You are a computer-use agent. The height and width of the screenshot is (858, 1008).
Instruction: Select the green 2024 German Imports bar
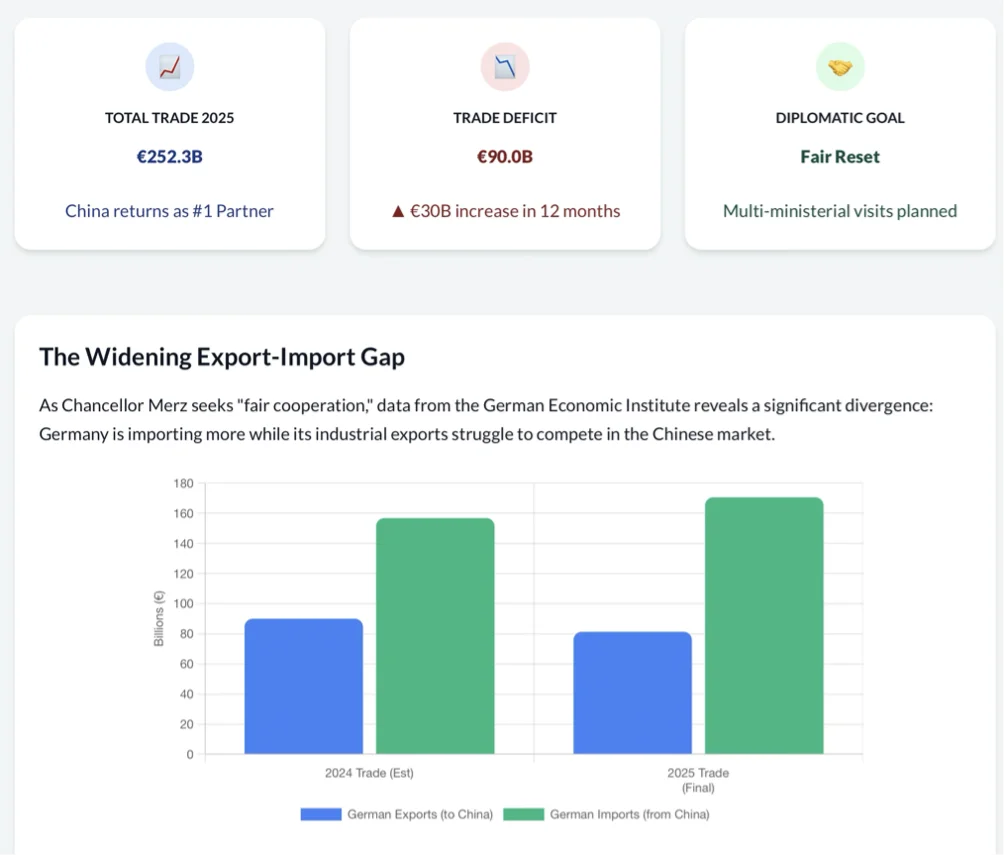[435, 636]
